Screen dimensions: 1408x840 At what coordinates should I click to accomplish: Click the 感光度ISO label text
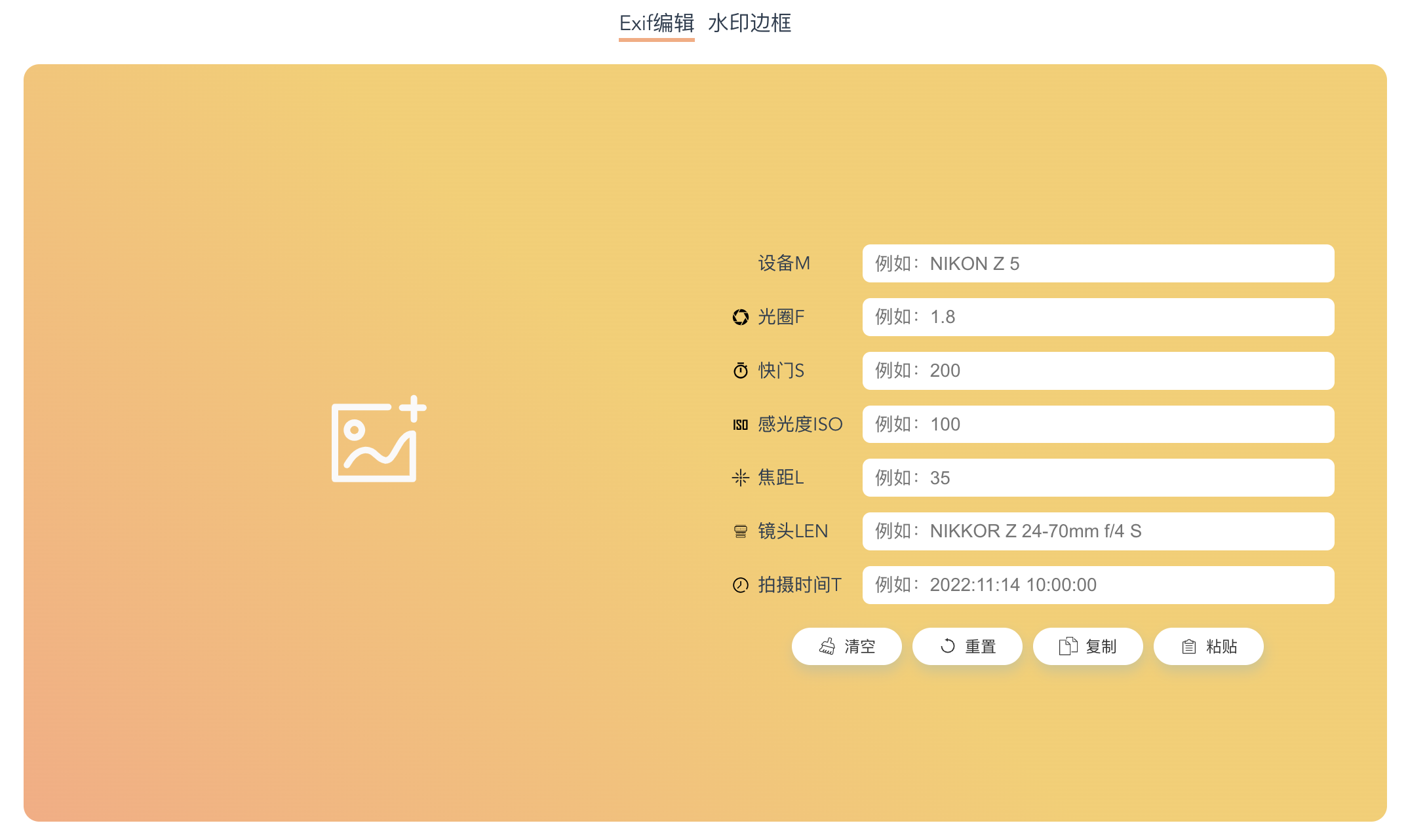coord(800,425)
